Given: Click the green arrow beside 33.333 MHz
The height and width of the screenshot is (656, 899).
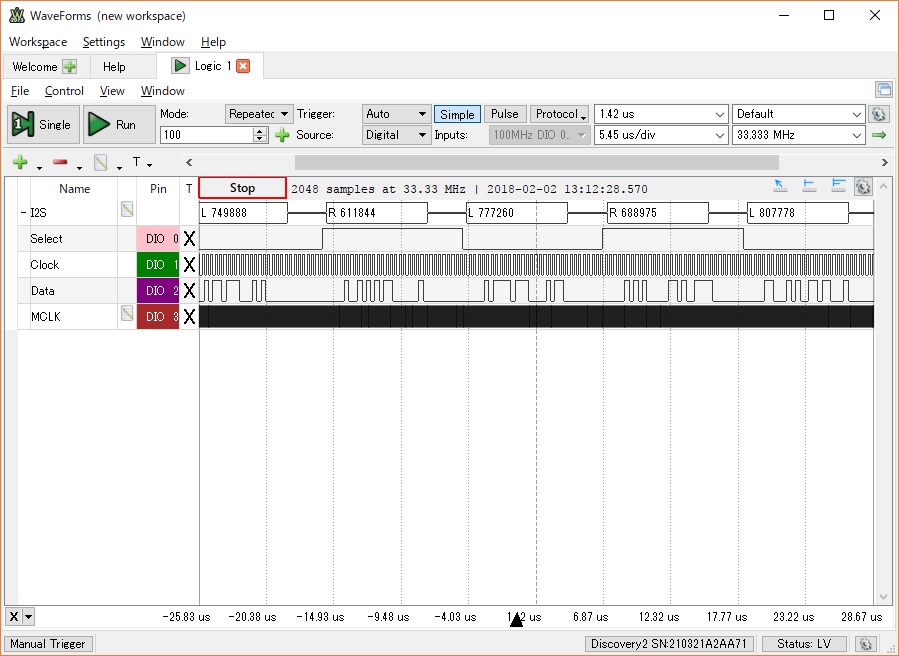Looking at the screenshot, I should coord(879,135).
